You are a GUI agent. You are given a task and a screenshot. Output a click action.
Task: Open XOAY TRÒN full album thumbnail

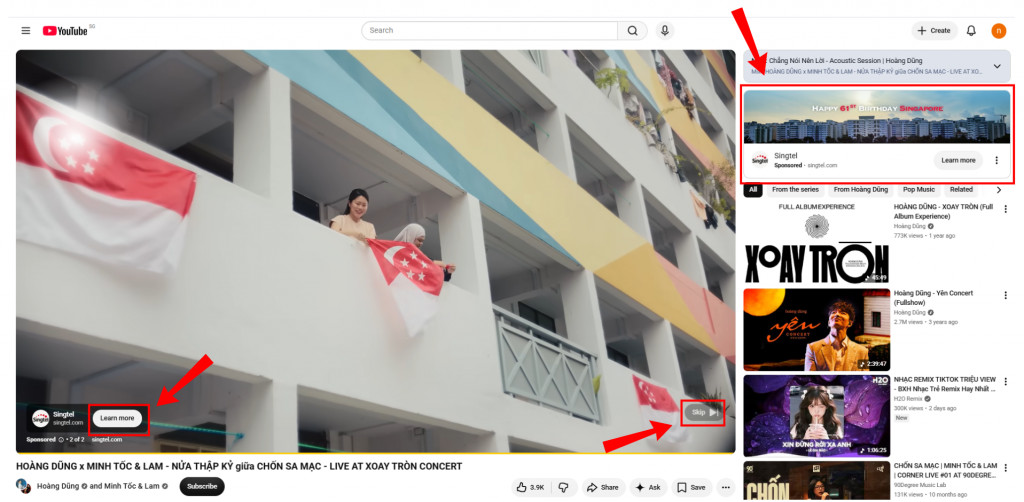pos(816,243)
